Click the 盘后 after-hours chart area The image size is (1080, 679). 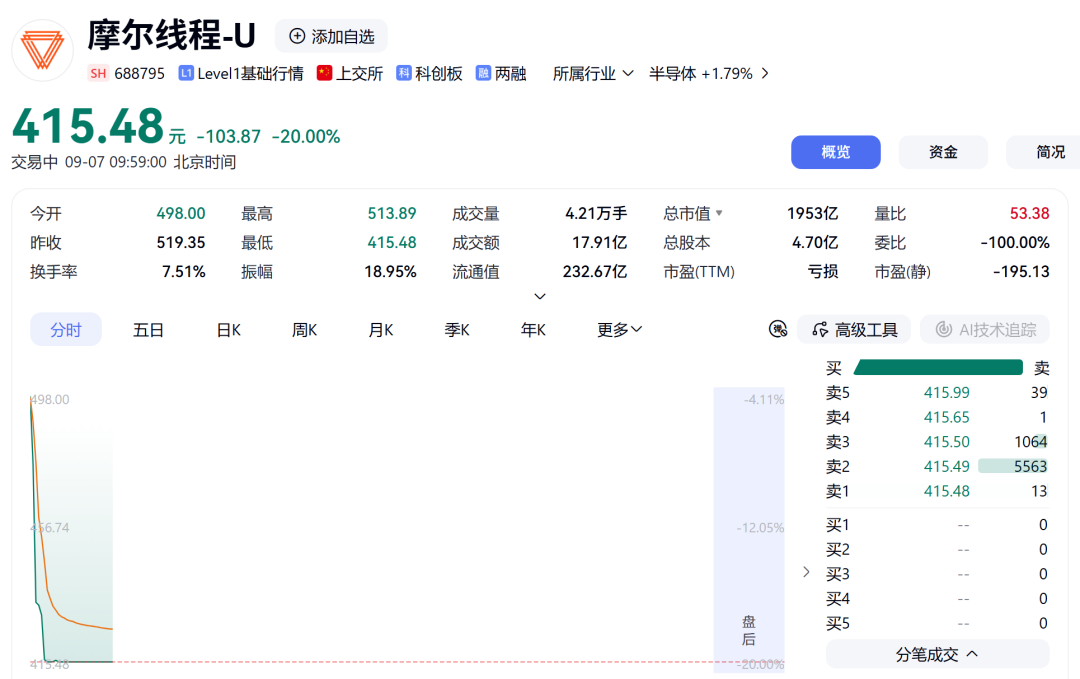coord(749,529)
